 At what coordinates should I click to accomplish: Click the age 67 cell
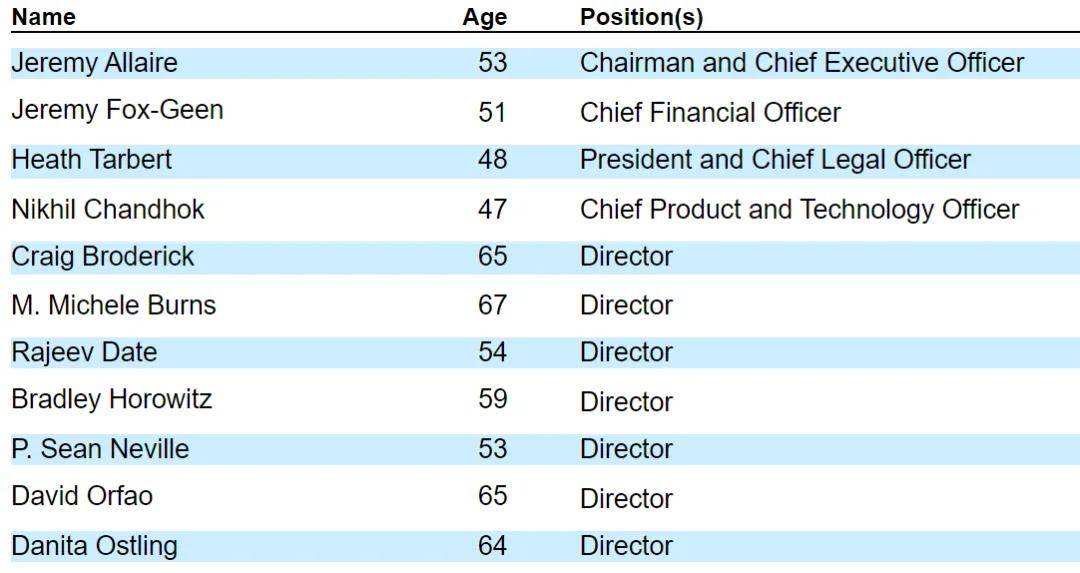click(x=492, y=305)
